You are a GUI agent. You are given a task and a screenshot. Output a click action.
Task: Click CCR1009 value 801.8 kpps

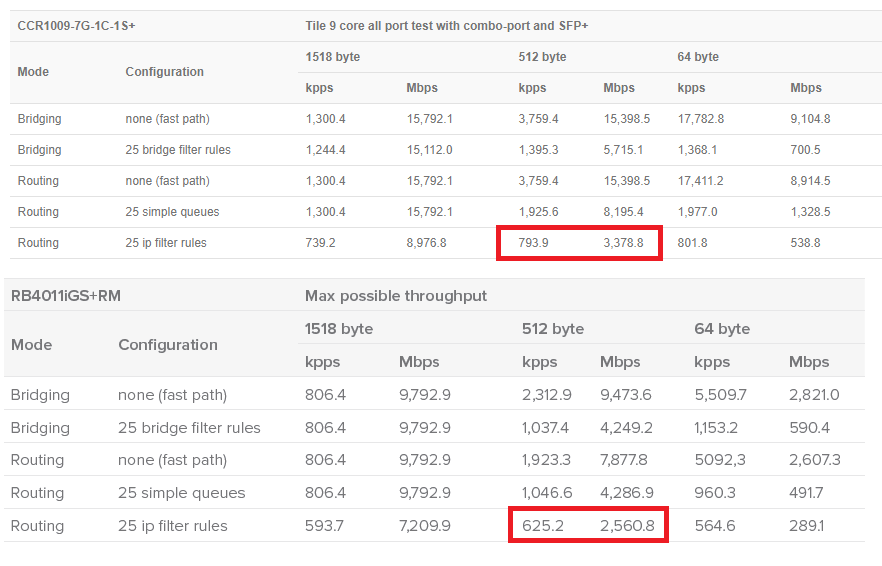(x=692, y=242)
